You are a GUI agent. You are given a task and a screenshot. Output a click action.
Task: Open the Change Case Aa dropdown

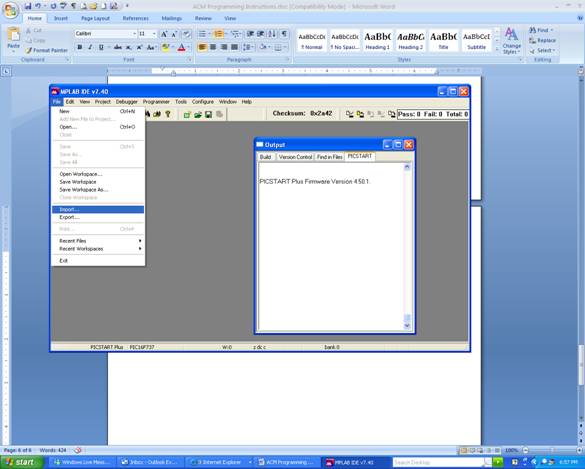(151, 47)
